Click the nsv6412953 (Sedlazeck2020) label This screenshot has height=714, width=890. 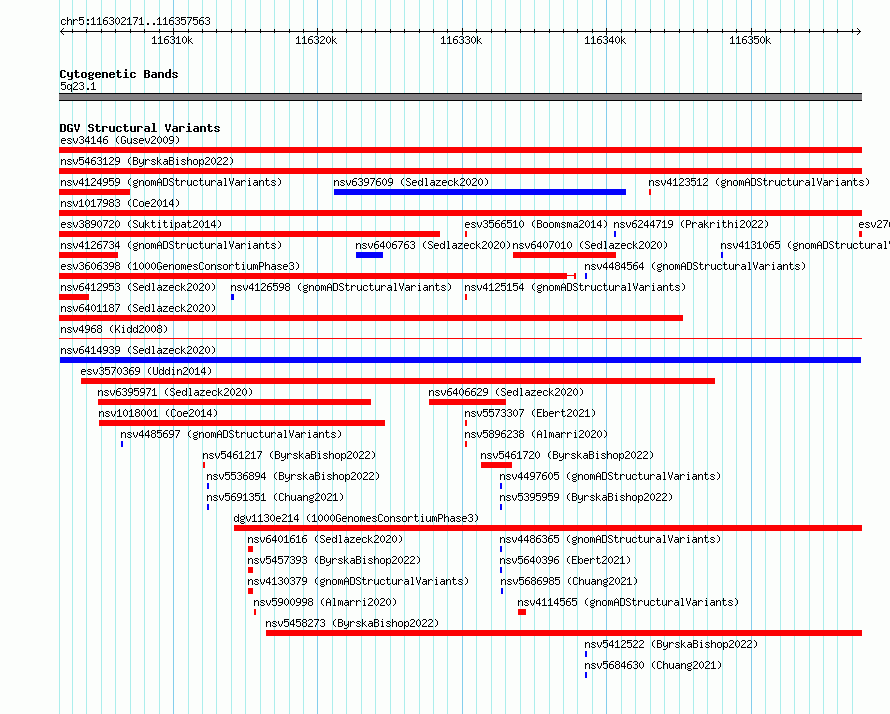pyautogui.click(x=138, y=287)
